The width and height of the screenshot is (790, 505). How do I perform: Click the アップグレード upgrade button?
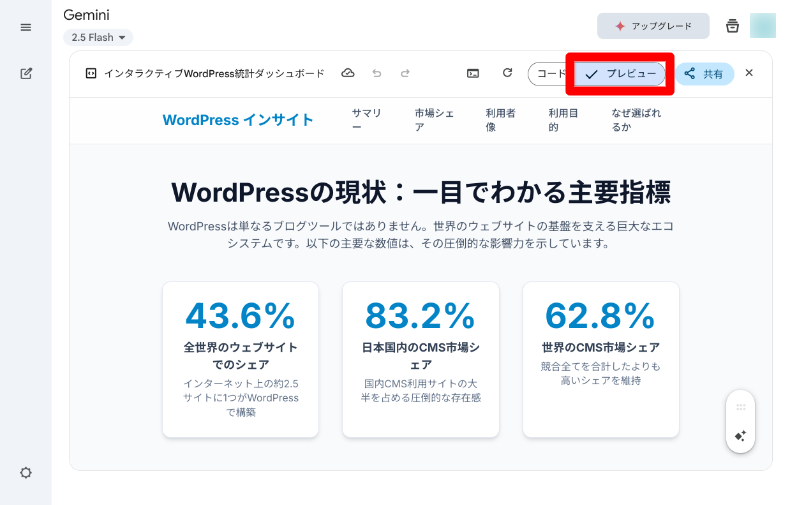653,26
